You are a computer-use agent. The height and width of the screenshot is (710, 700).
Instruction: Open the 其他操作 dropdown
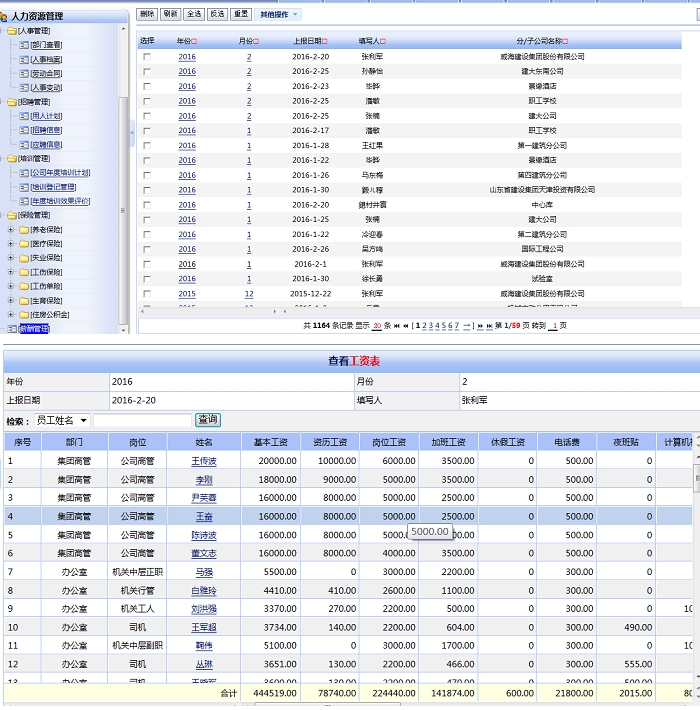278,14
